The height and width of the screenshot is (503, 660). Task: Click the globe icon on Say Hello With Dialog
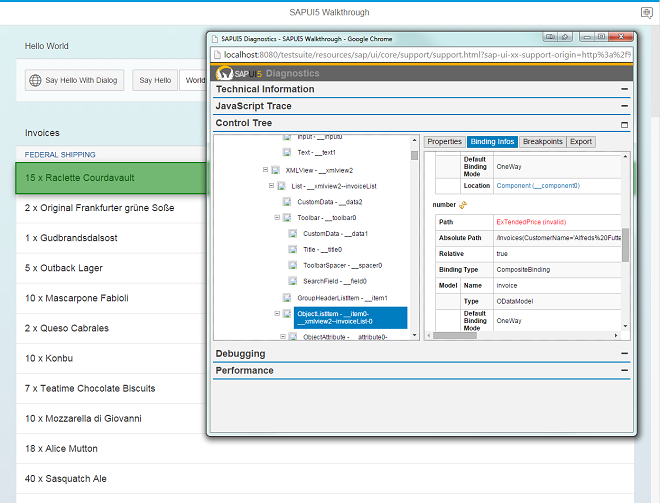[x=35, y=80]
